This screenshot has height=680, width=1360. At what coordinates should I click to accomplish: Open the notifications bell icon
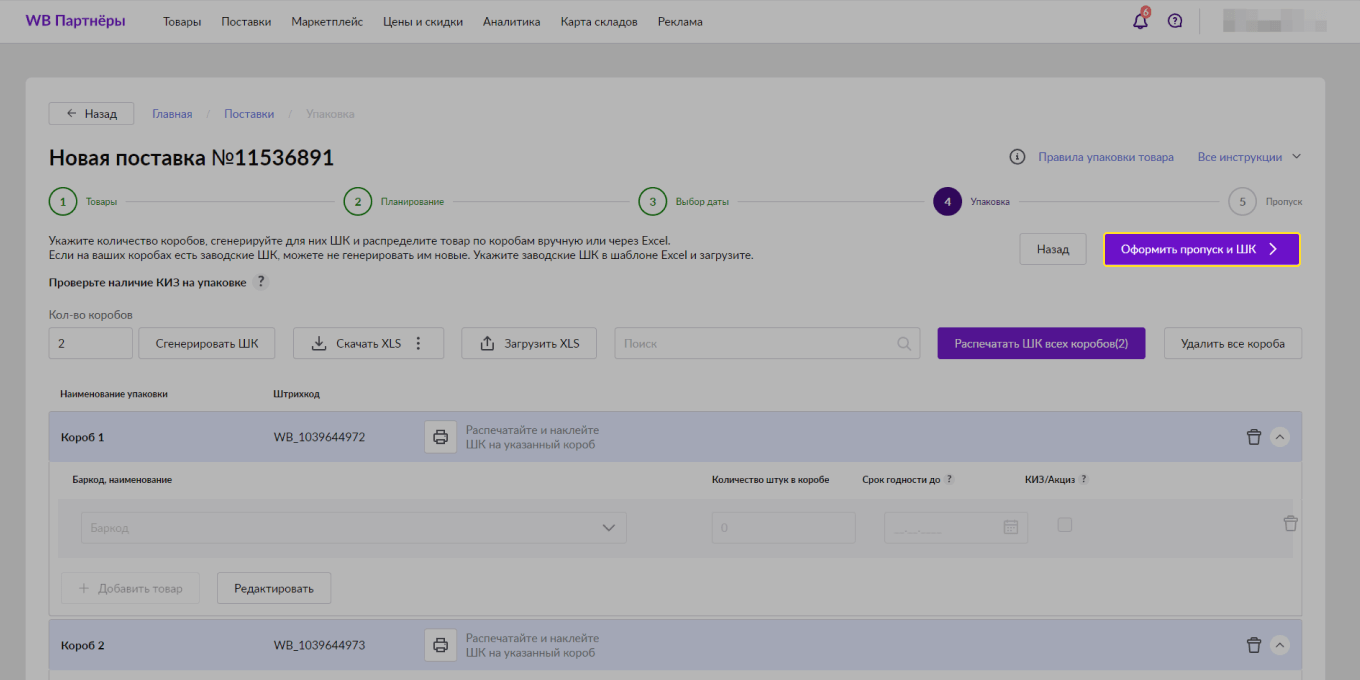pyautogui.click(x=1140, y=21)
